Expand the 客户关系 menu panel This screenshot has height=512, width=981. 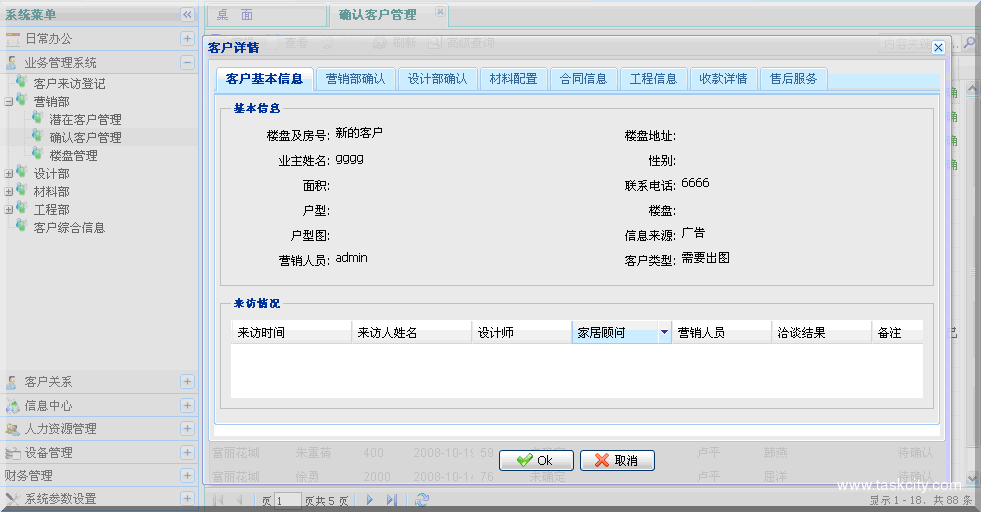(187, 381)
